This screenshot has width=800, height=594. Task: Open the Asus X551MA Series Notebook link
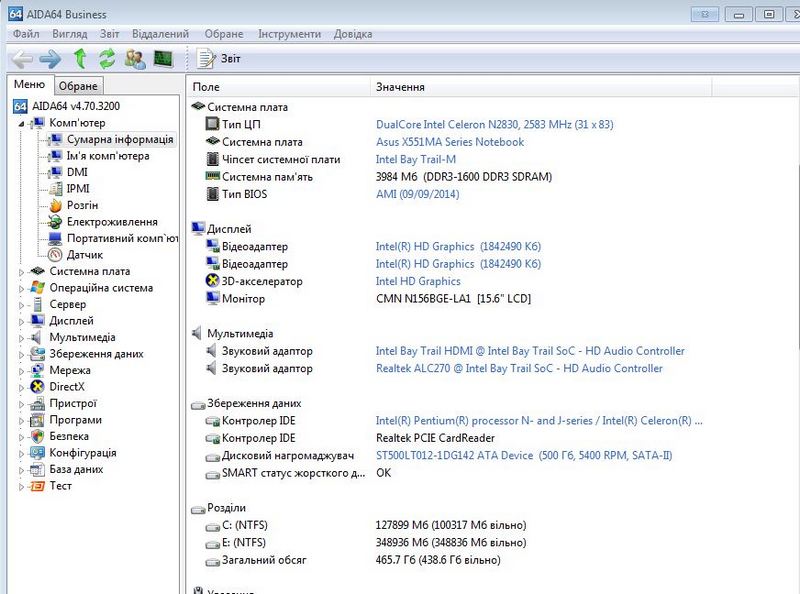(x=449, y=142)
